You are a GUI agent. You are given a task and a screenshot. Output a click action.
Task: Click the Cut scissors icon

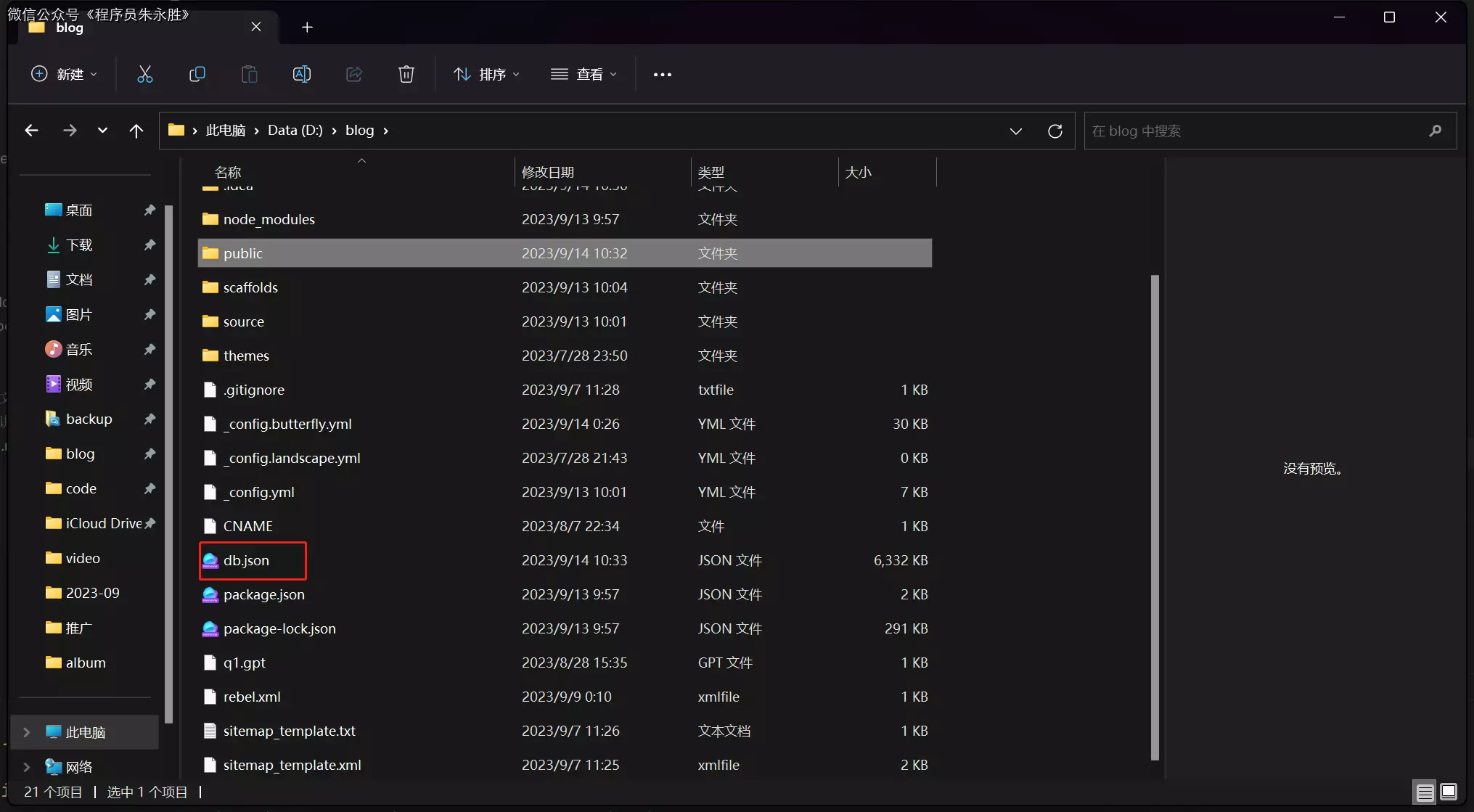pyautogui.click(x=145, y=74)
